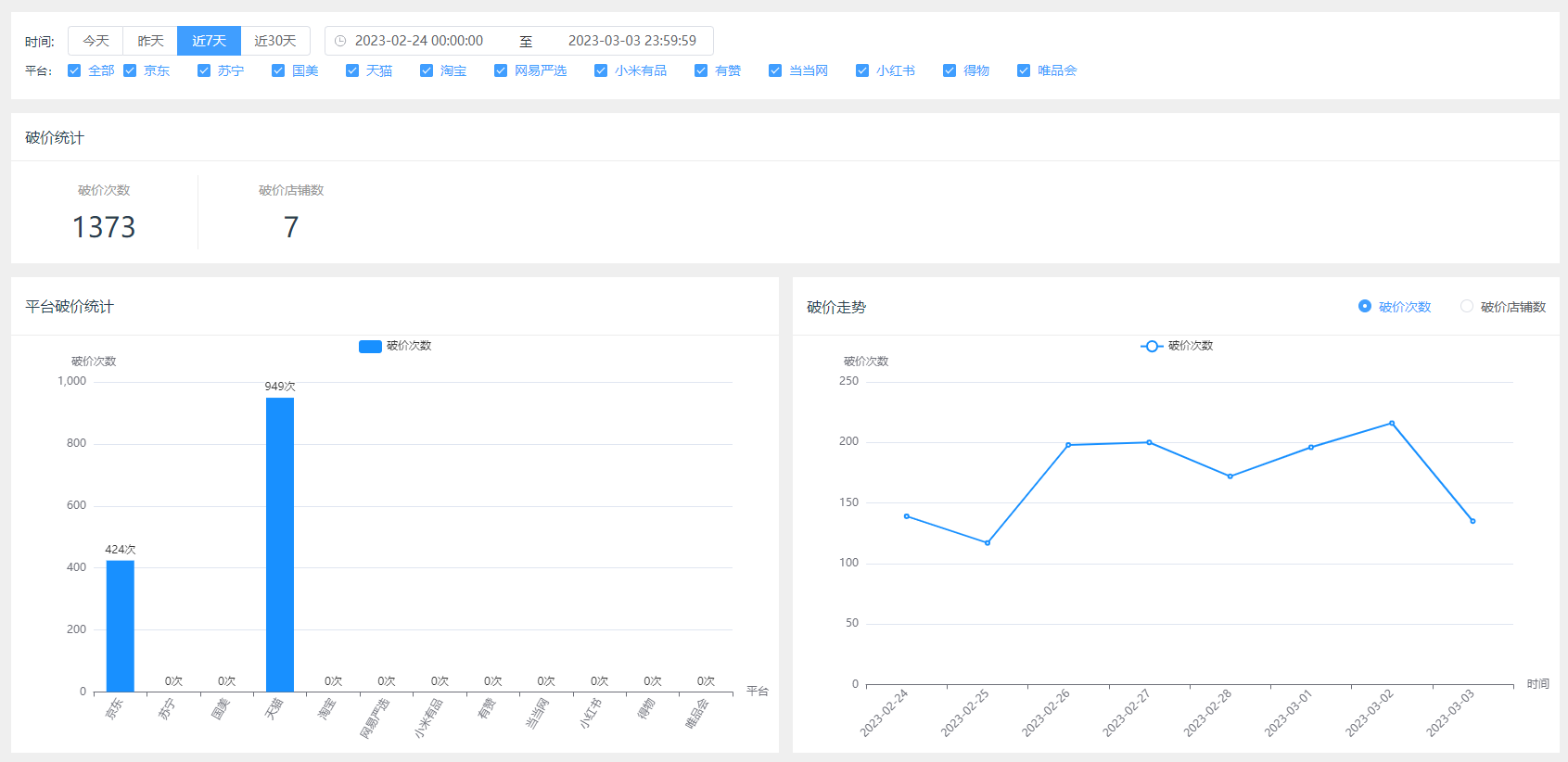Click the 京东 bar showing 424次
The width and height of the screenshot is (1568, 762).
click(121, 626)
